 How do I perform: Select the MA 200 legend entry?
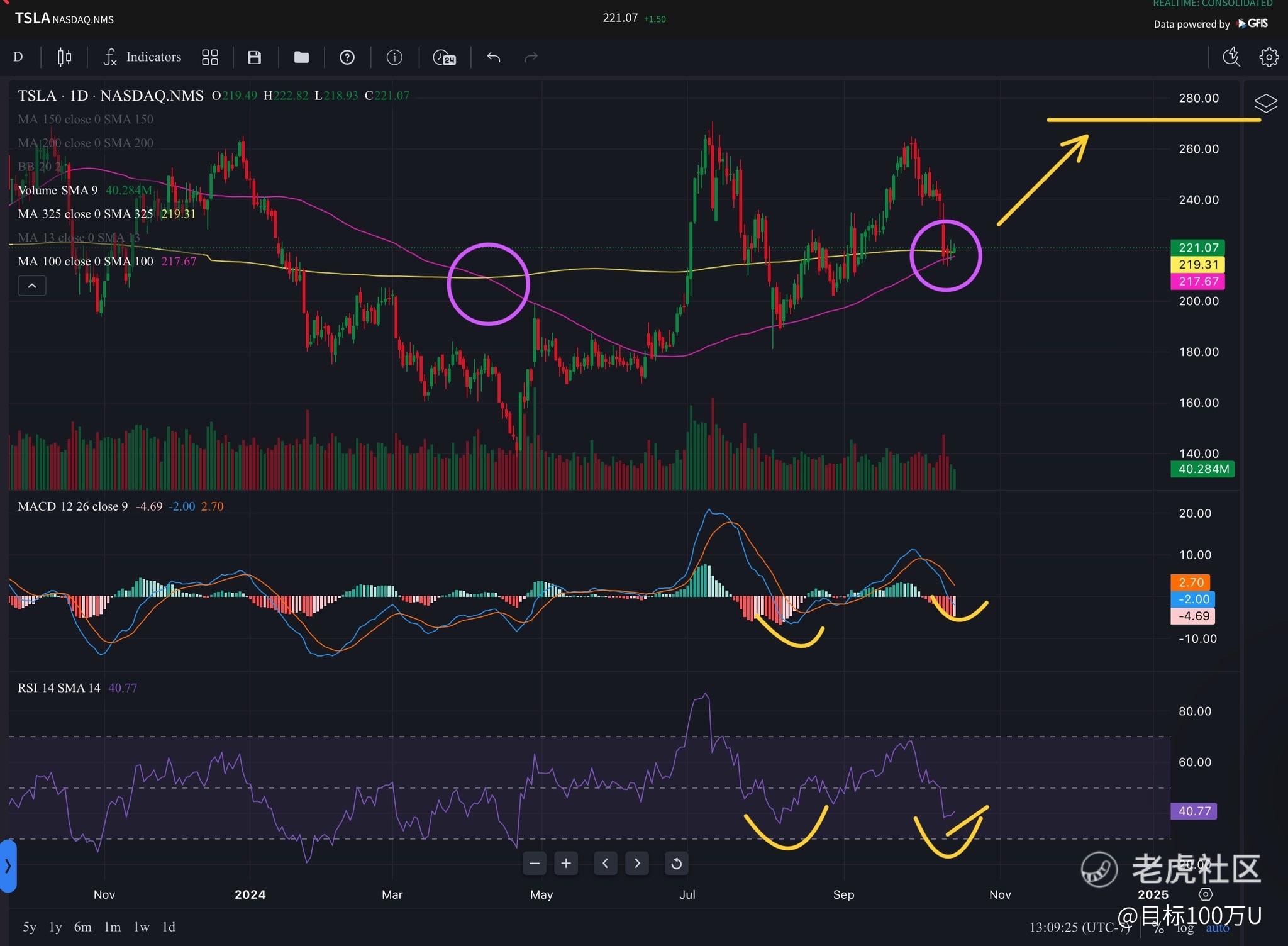click(86, 143)
